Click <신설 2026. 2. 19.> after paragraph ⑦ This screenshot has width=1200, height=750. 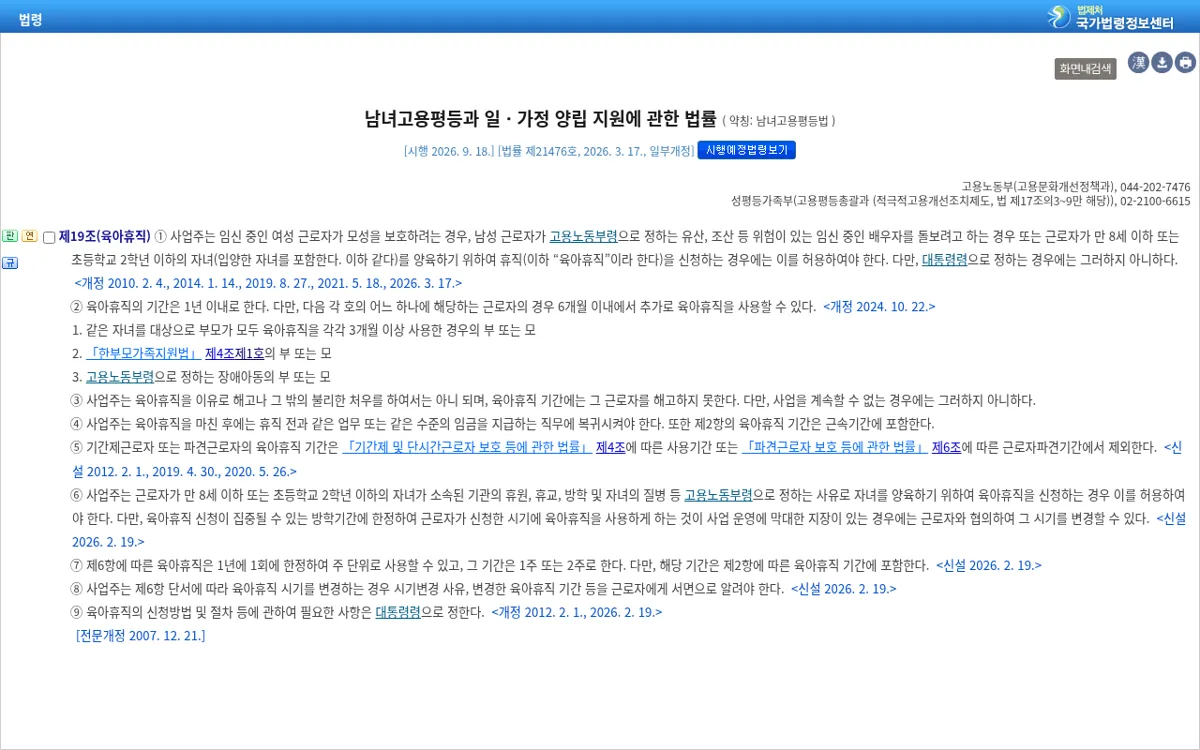[x=989, y=565]
